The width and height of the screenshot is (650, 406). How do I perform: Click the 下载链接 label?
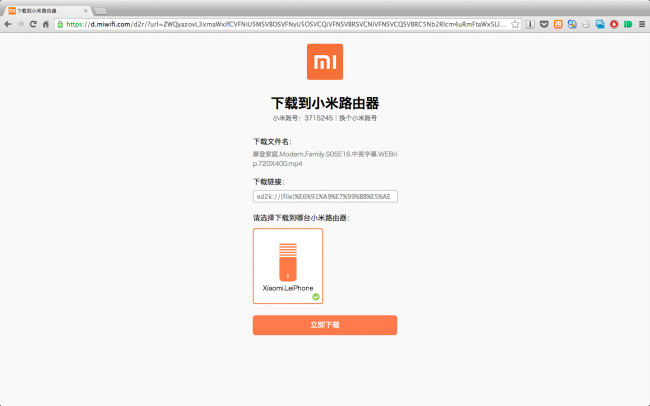pos(269,182)
